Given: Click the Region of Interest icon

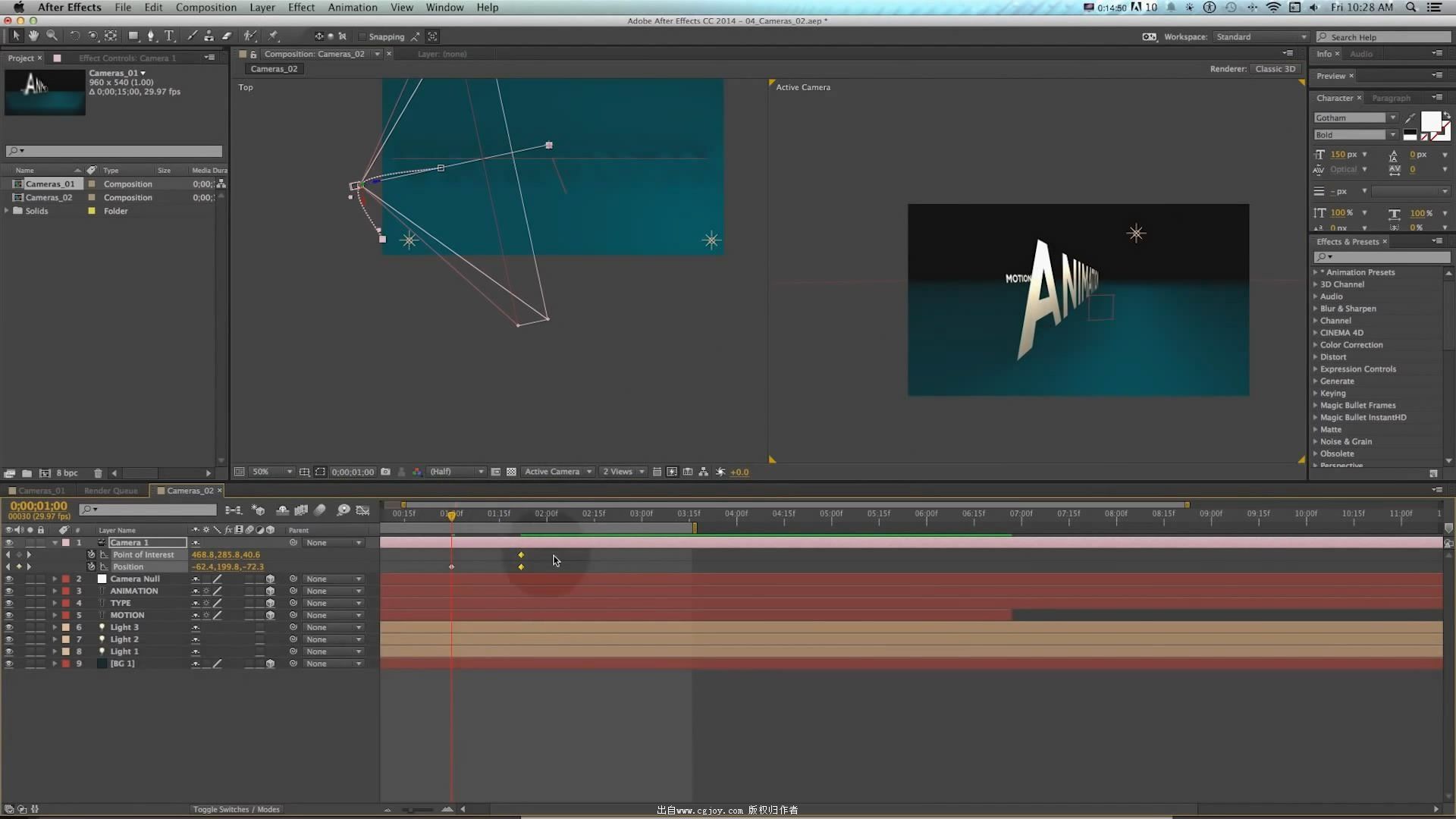Looking at the screenshot, I should coord(320,472).
